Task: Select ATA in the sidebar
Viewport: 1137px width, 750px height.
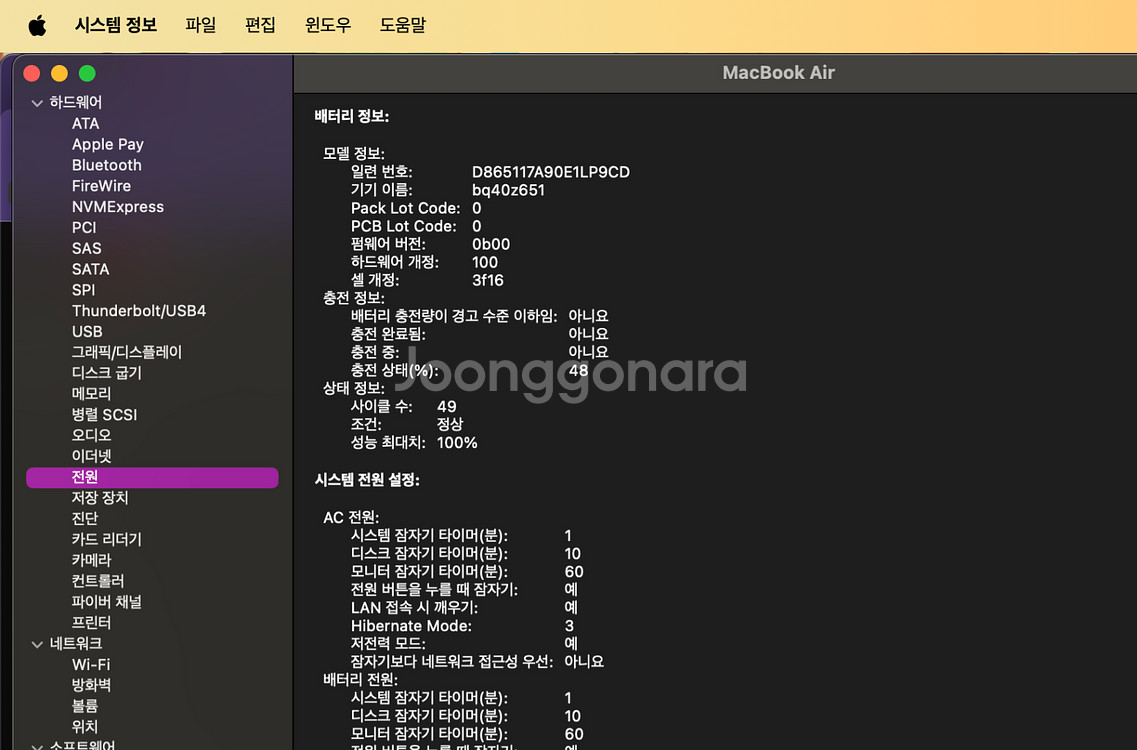Action: coord(86,123)
